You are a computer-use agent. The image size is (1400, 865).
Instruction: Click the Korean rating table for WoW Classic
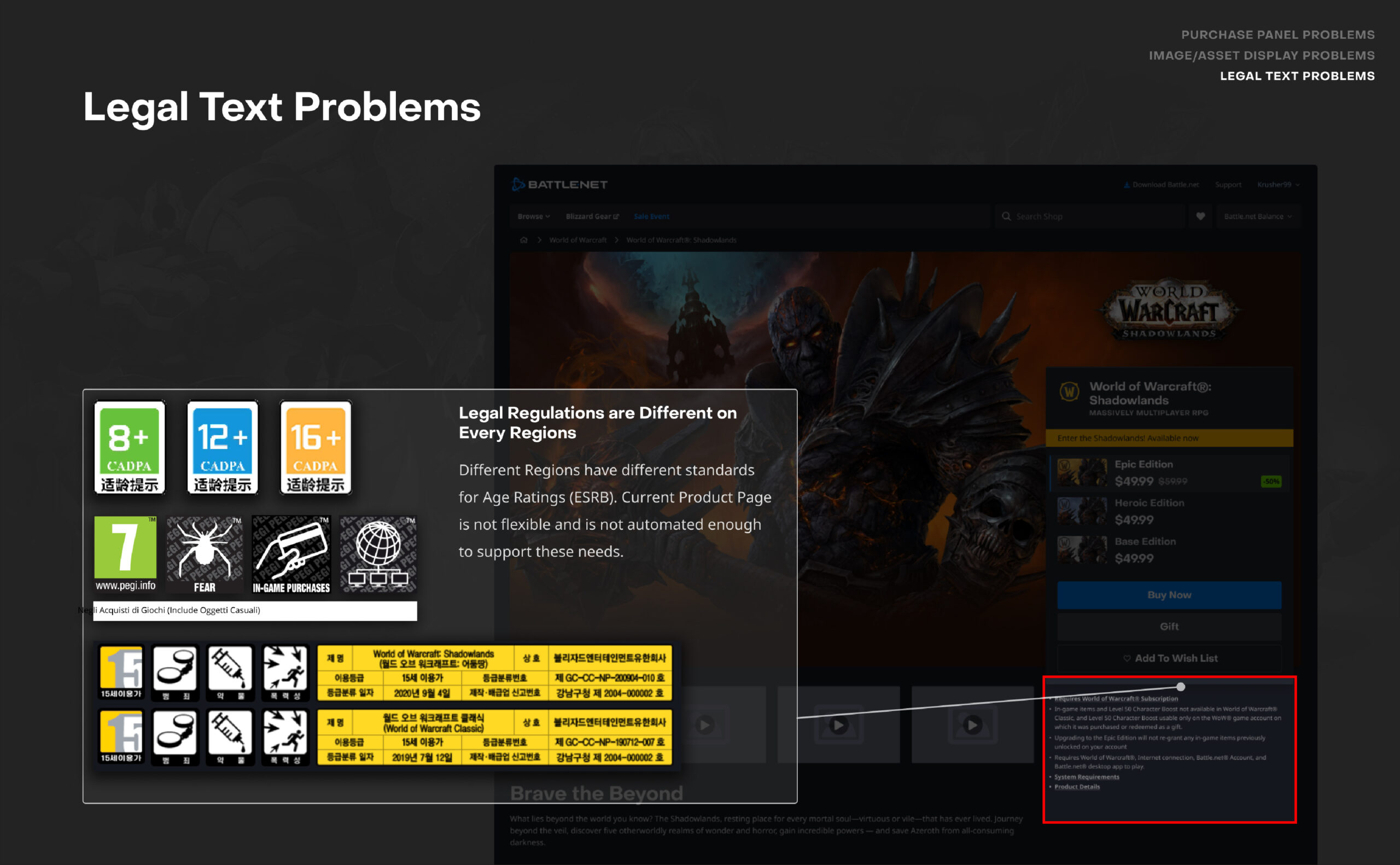coord(494,737)
